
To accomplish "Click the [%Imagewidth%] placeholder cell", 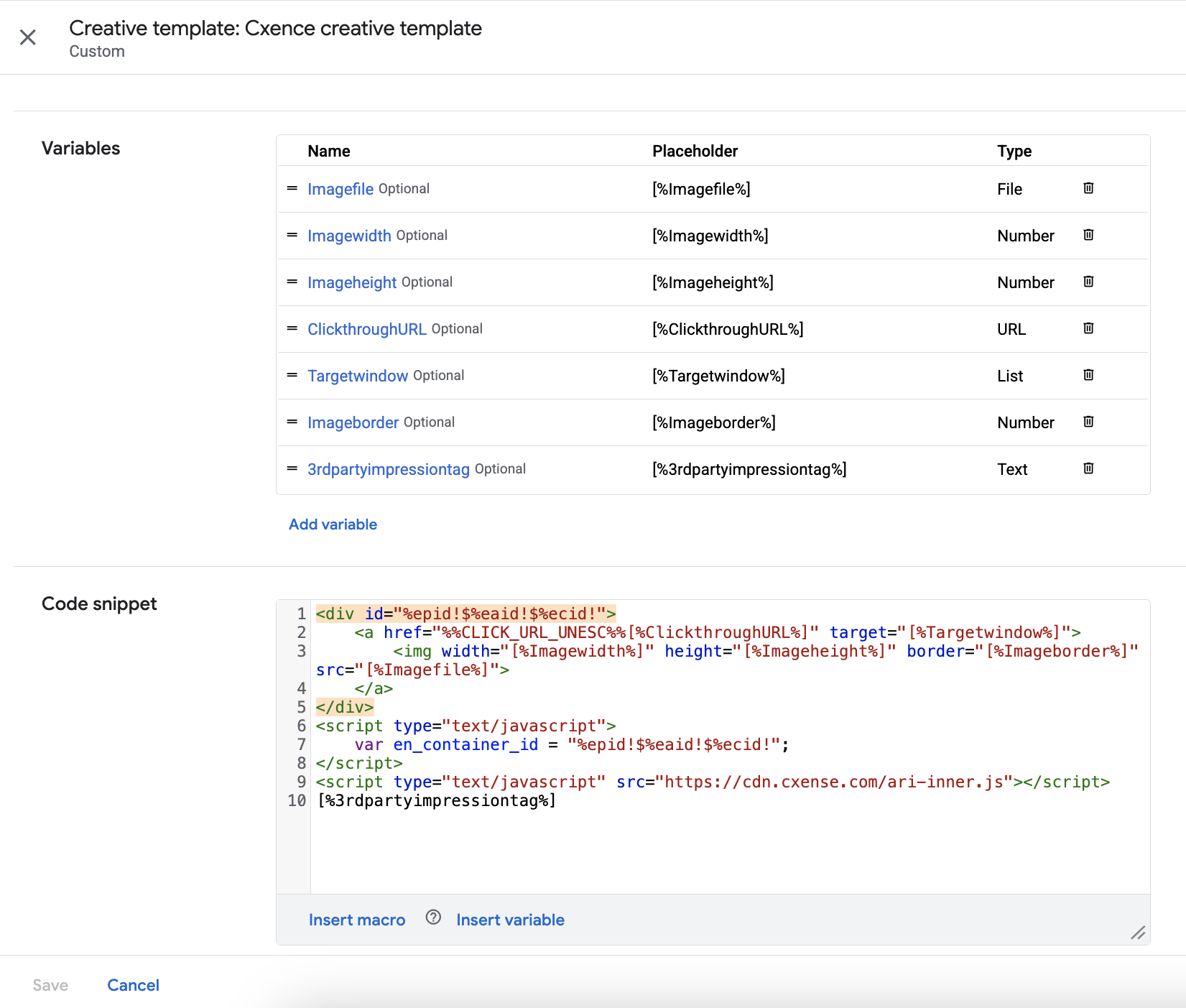I will click(710, 236).
